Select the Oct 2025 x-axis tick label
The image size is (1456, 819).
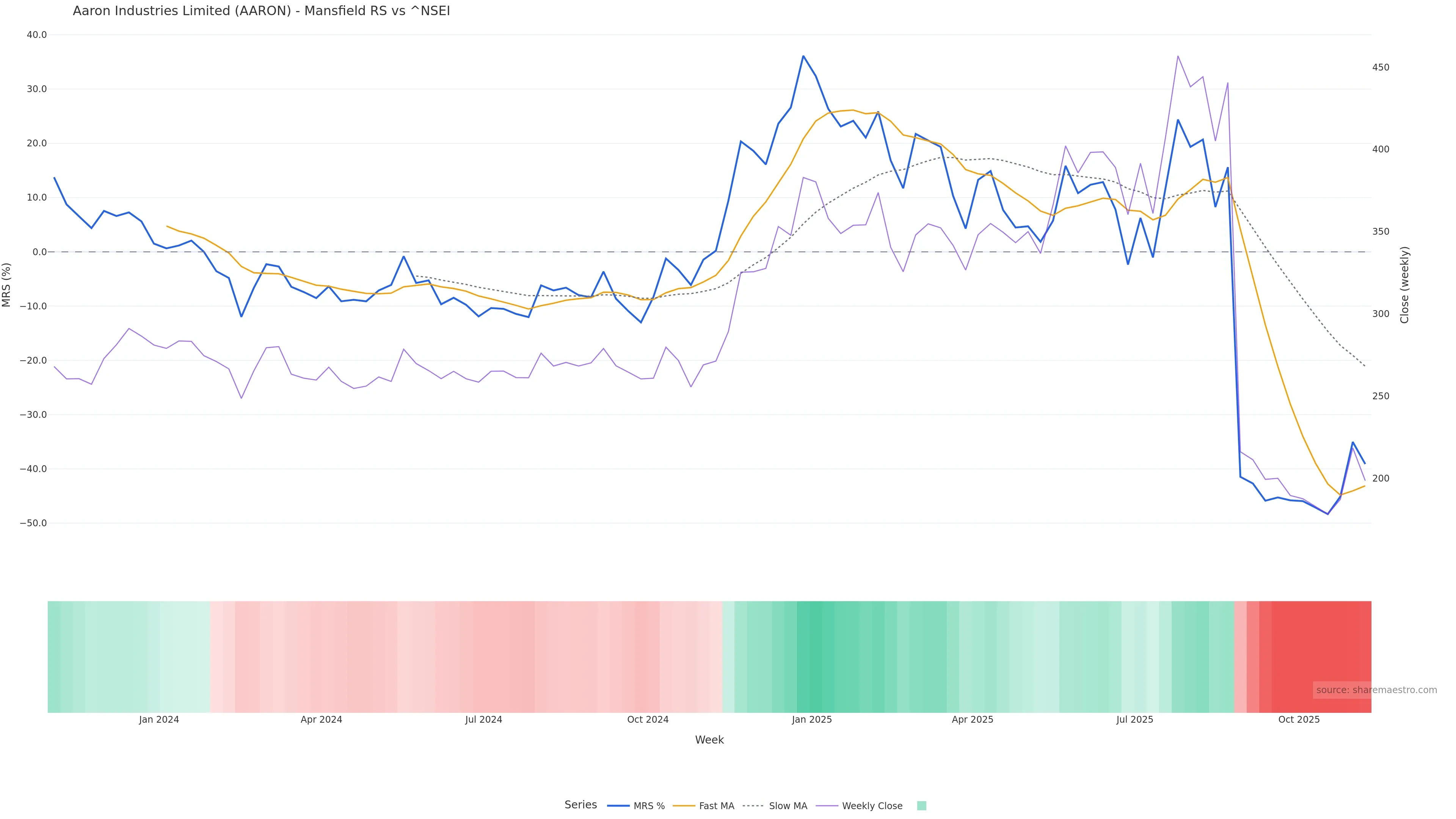coord(1299,720)
